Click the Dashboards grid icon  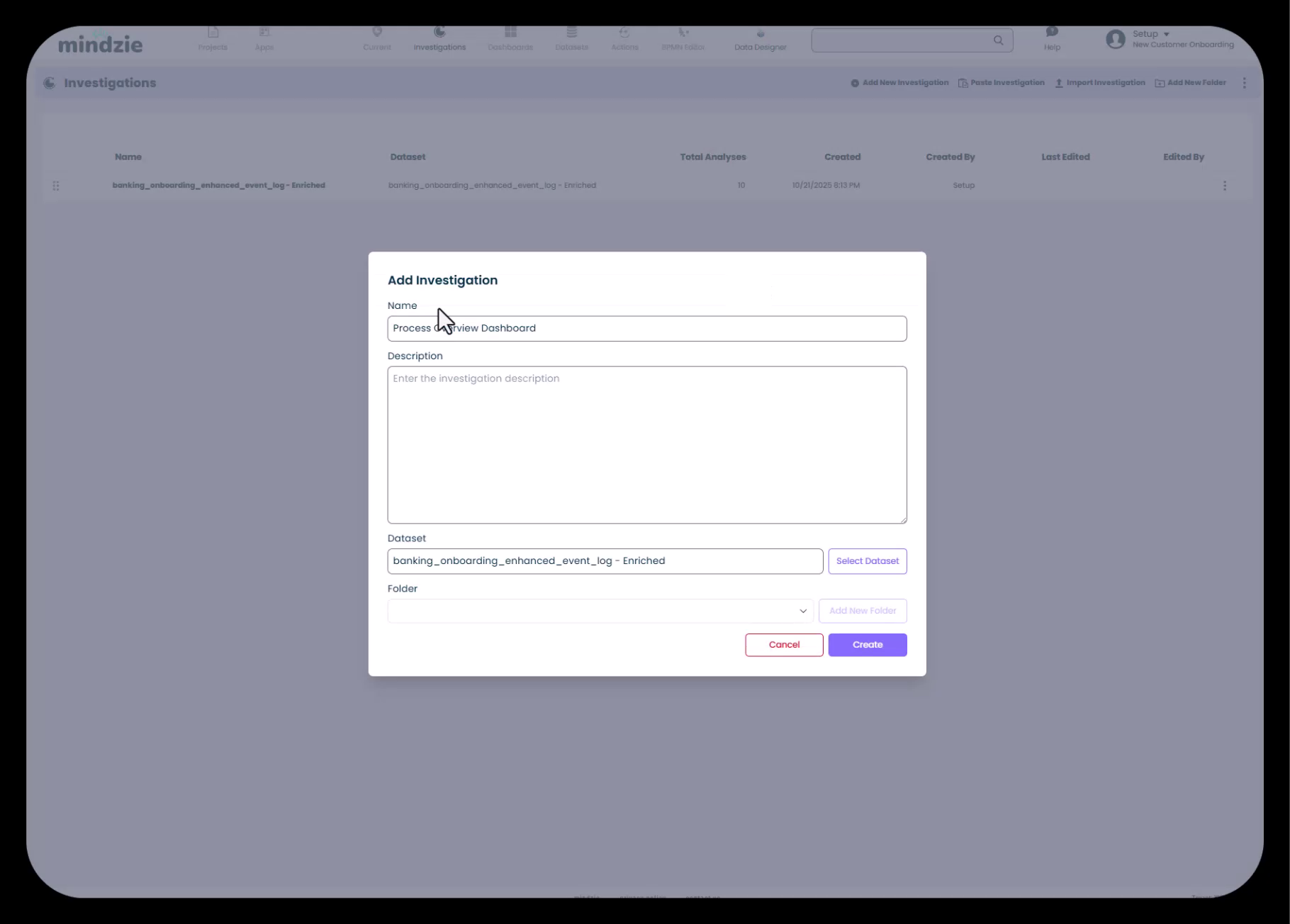pyautogui.click(x=510, y=33)
